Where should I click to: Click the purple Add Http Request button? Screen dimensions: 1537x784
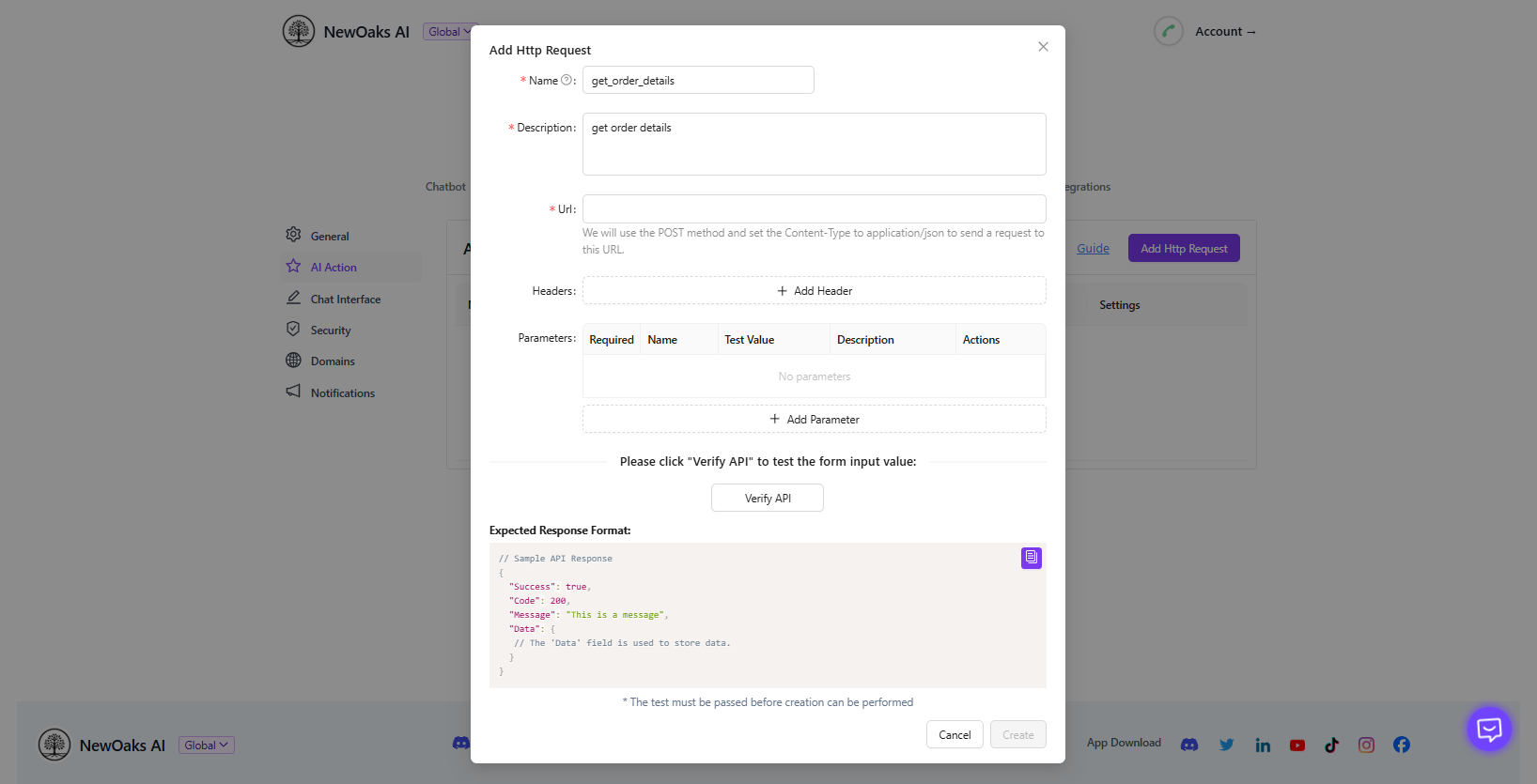[x=1184, y=249]
